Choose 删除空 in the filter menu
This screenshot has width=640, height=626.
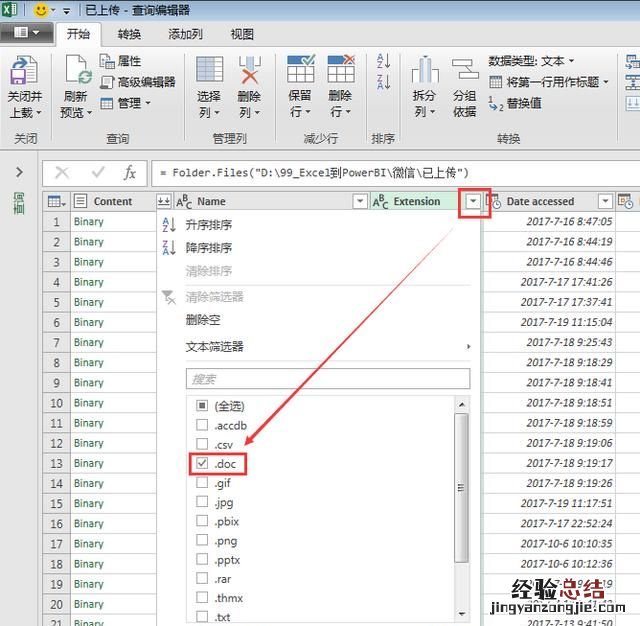click(203, 320)
